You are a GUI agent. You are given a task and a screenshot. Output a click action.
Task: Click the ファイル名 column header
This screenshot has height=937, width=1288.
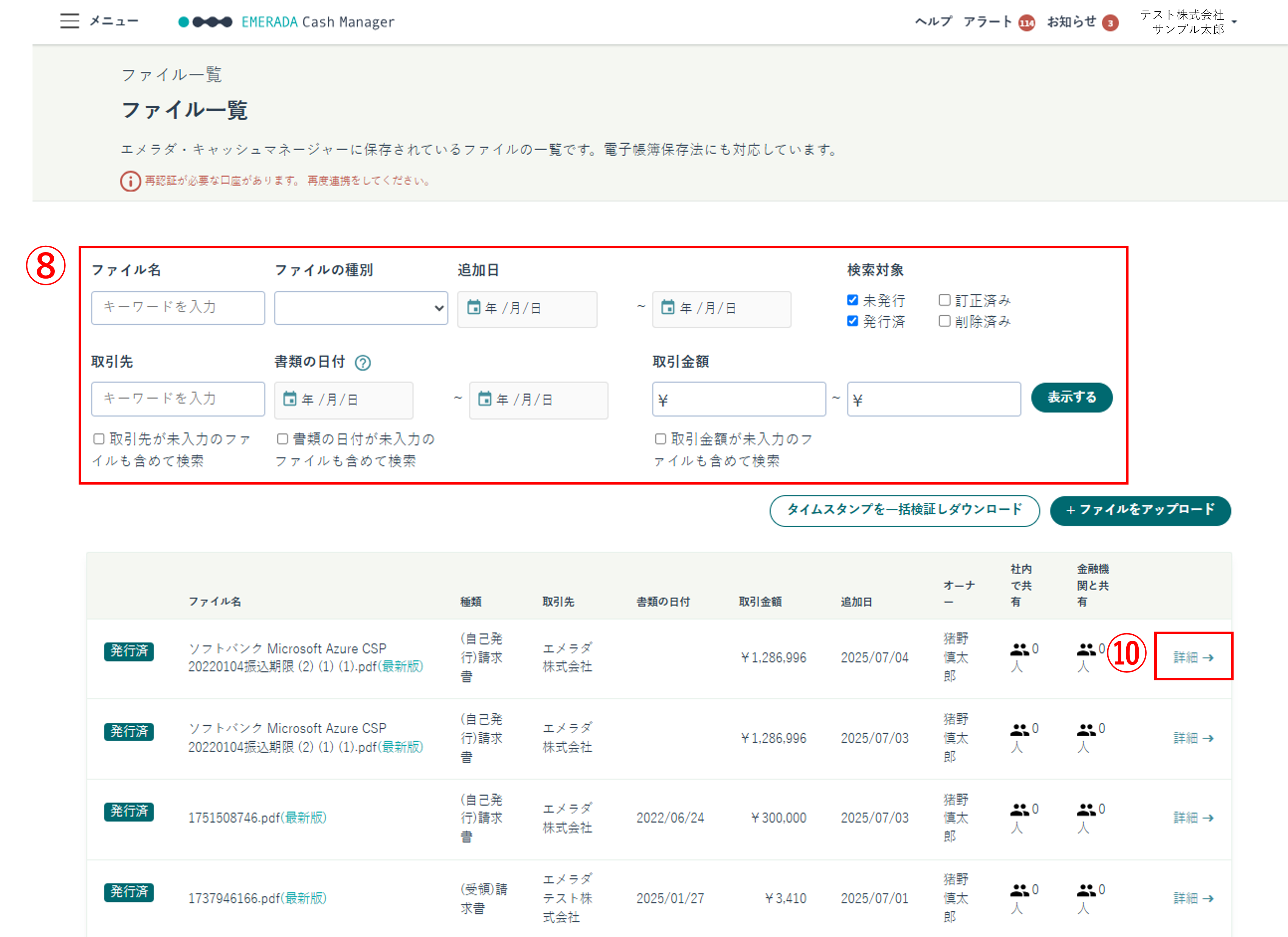(215, 601)
